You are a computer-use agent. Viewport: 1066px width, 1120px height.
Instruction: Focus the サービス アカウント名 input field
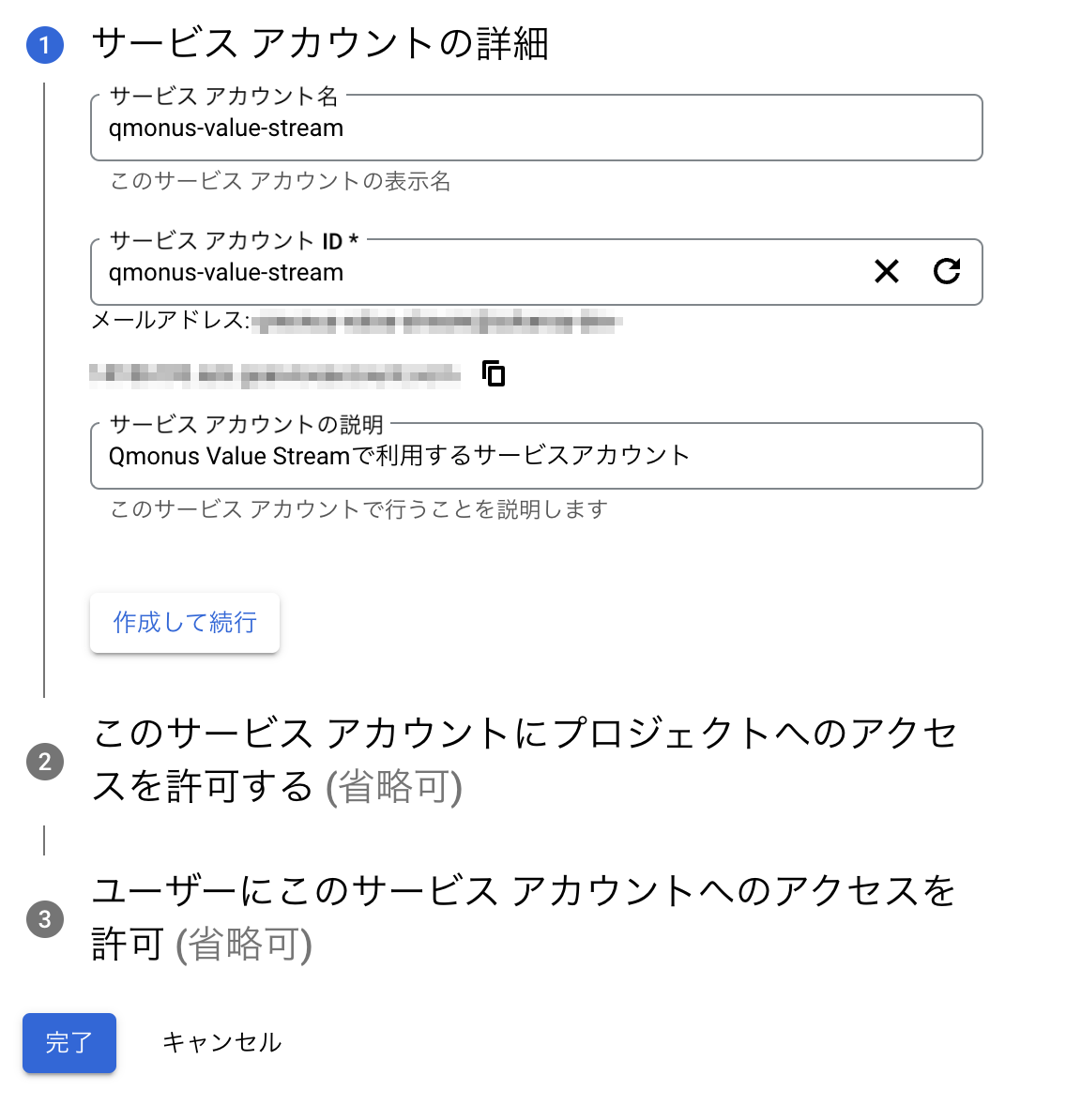(535, 129)
